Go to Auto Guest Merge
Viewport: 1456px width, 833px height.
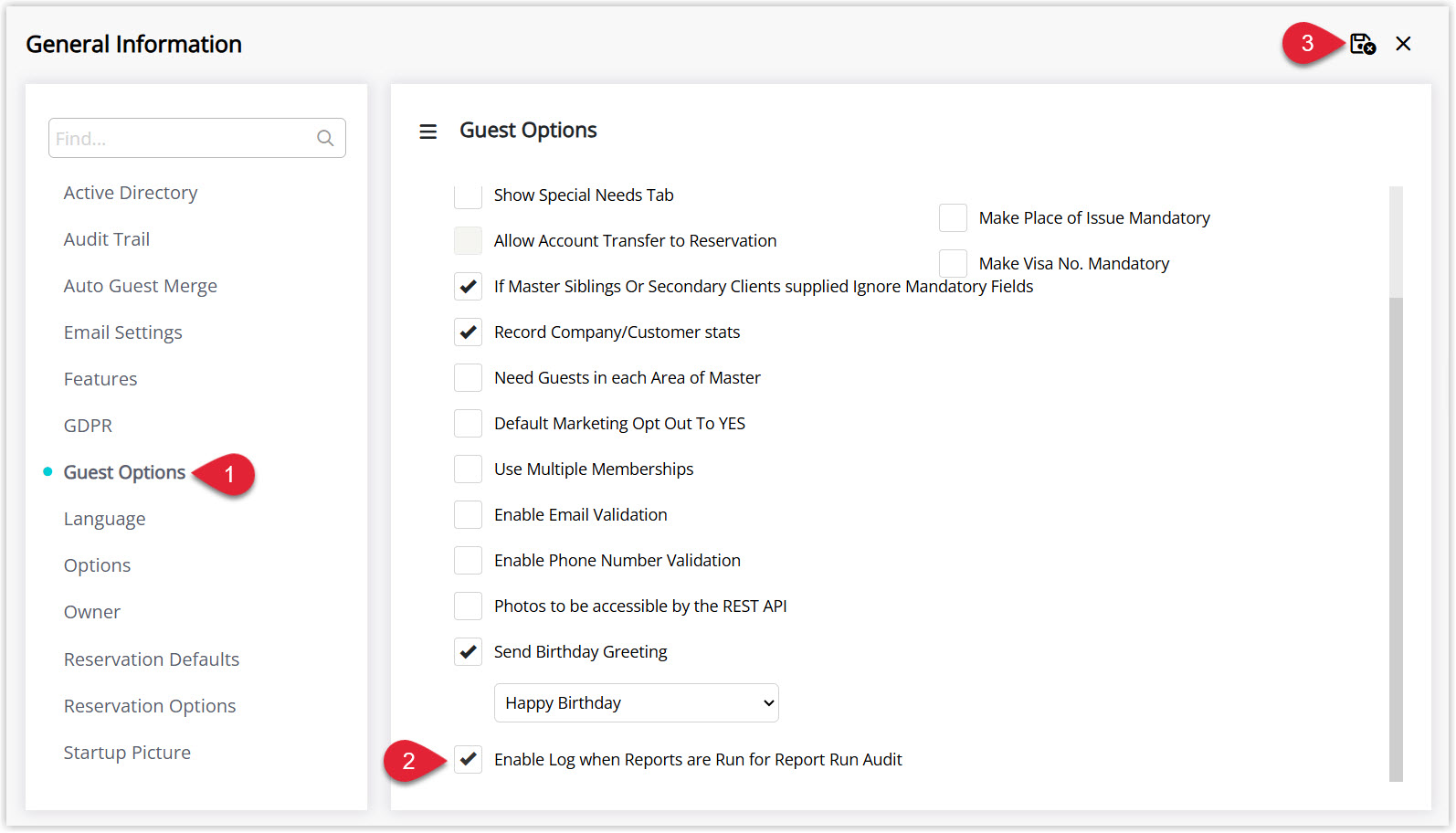coord(141,286)
